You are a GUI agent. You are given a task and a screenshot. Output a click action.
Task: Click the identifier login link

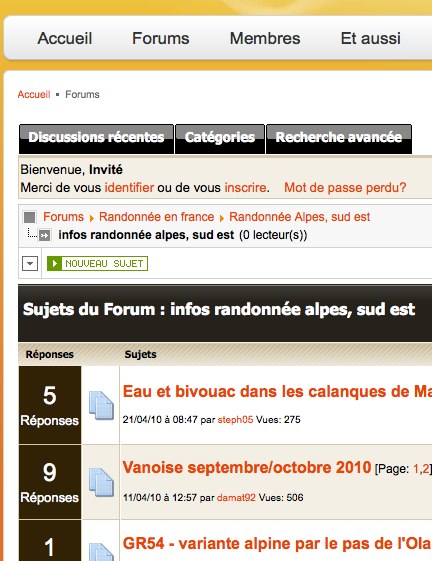coord(129,187)
